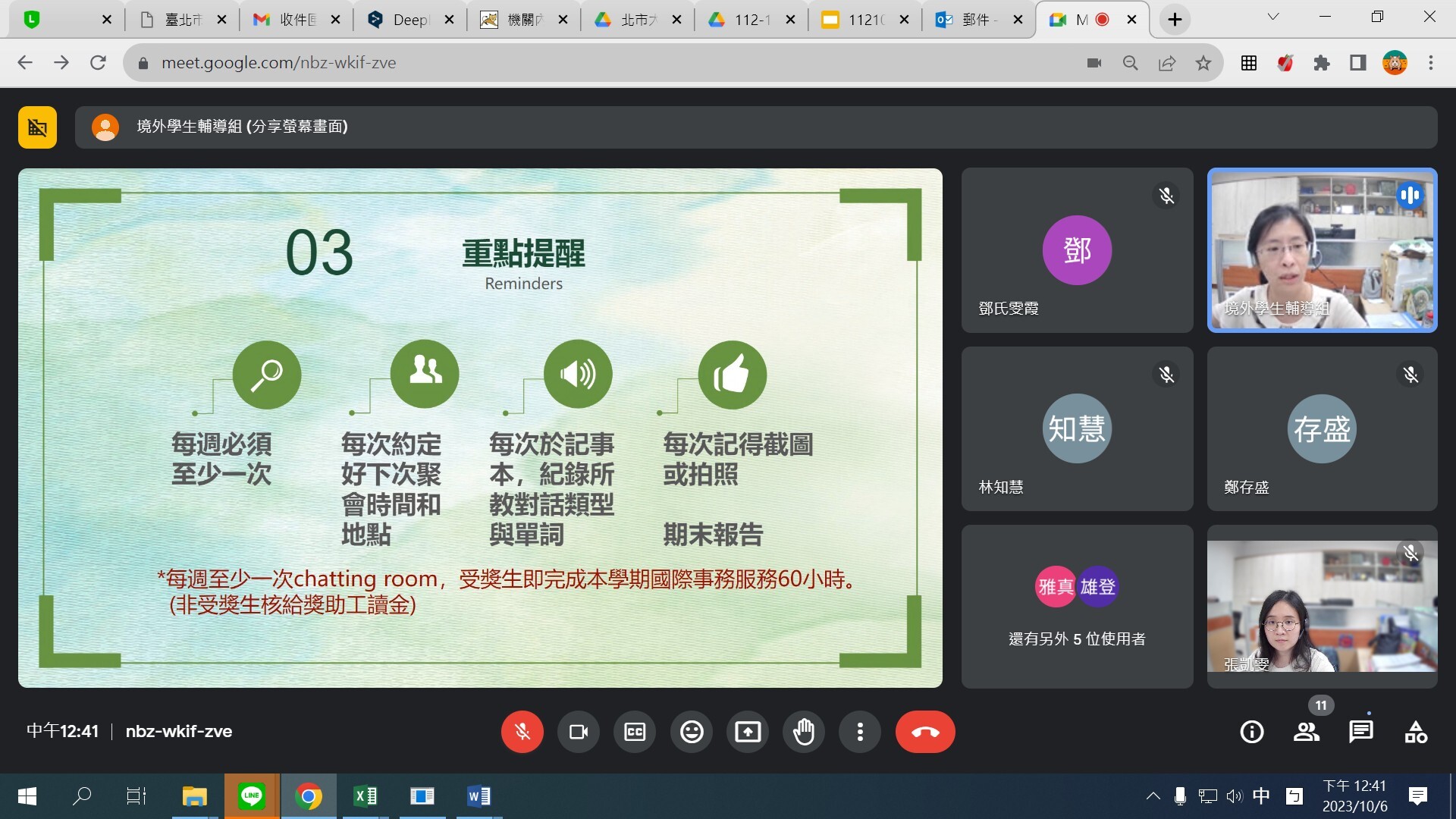Select the 境外學生輔導組 presenter video tile
Screen dimensions: 1456x819
[1322, 250]
